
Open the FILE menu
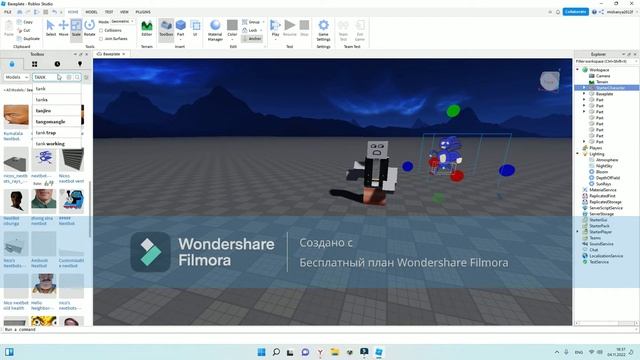[8, 12]
